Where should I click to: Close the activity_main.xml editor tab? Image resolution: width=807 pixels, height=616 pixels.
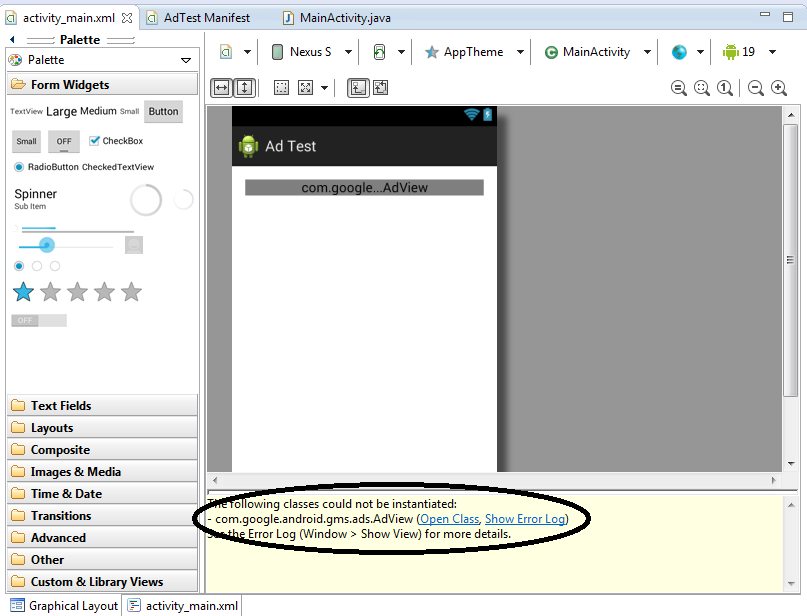click(127, 18)
